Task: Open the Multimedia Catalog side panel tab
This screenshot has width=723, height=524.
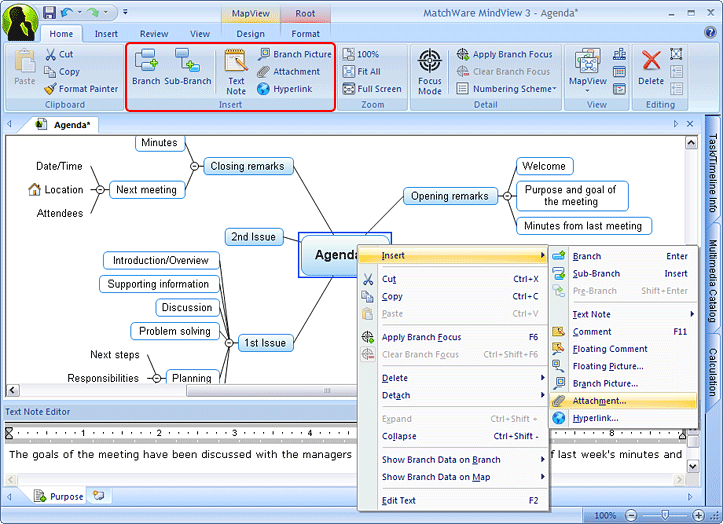Action: click(x=713, y=280)
